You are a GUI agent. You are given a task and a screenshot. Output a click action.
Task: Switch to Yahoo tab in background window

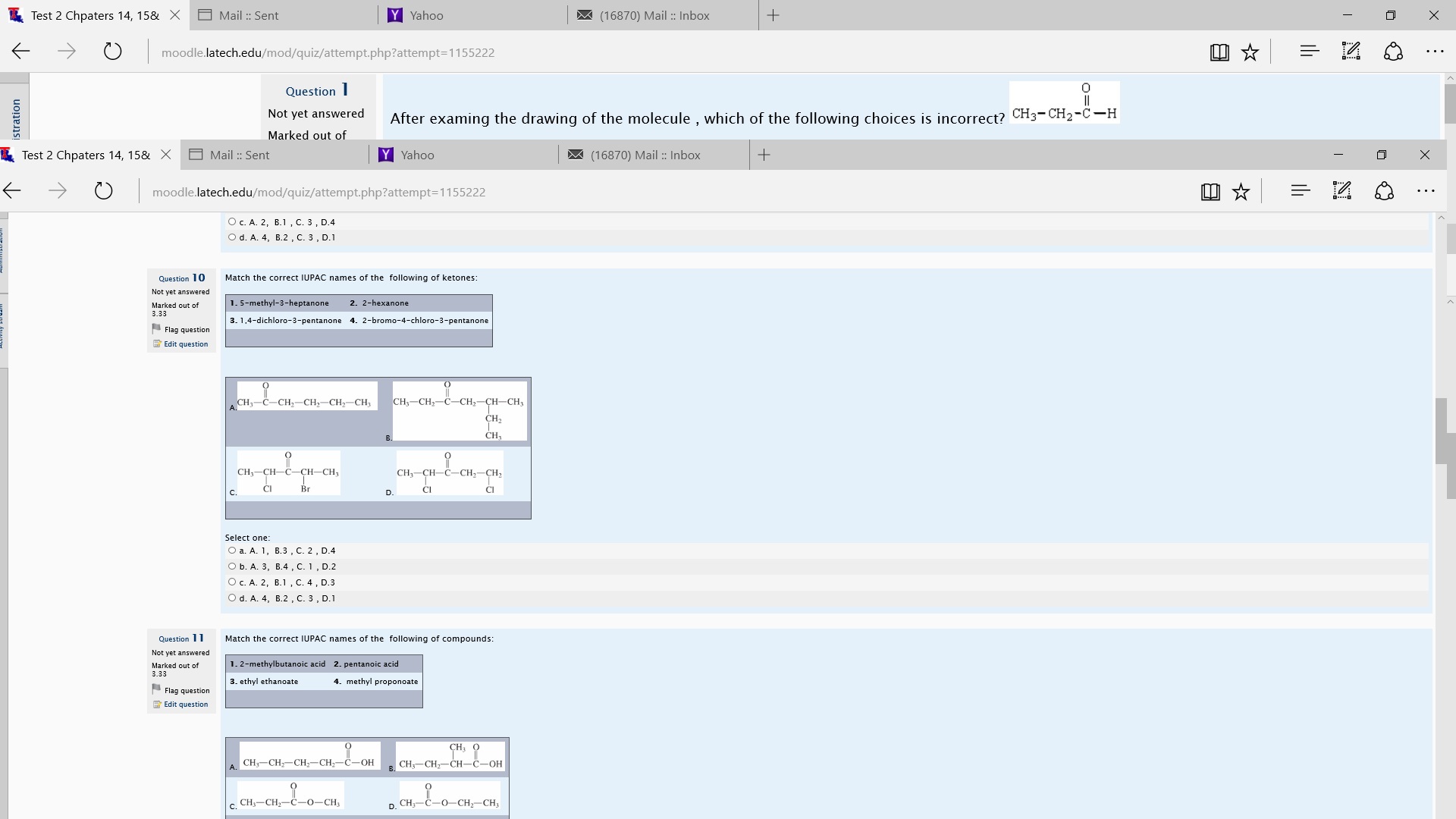472,15
